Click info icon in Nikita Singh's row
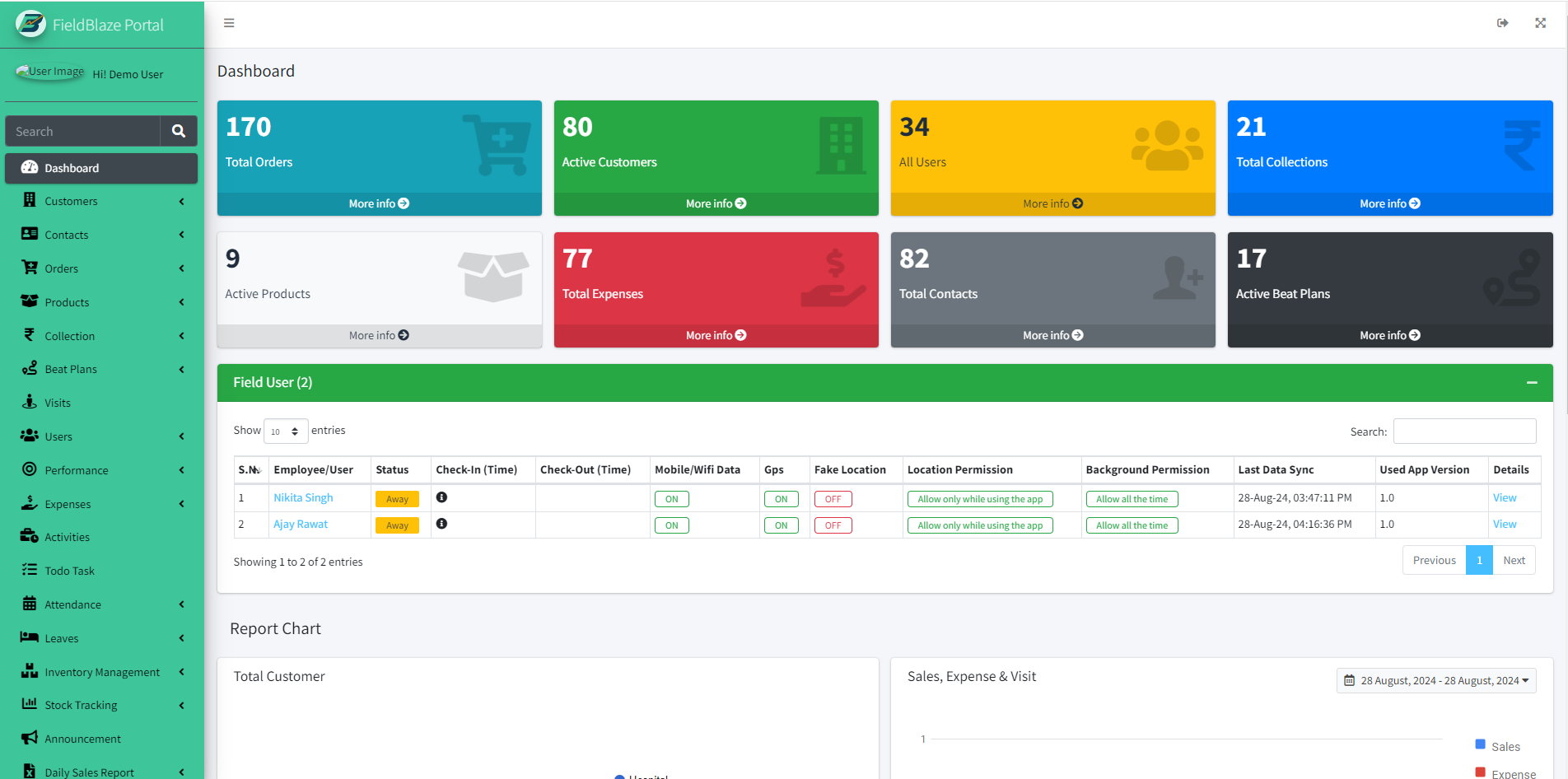 pos(441,497)
